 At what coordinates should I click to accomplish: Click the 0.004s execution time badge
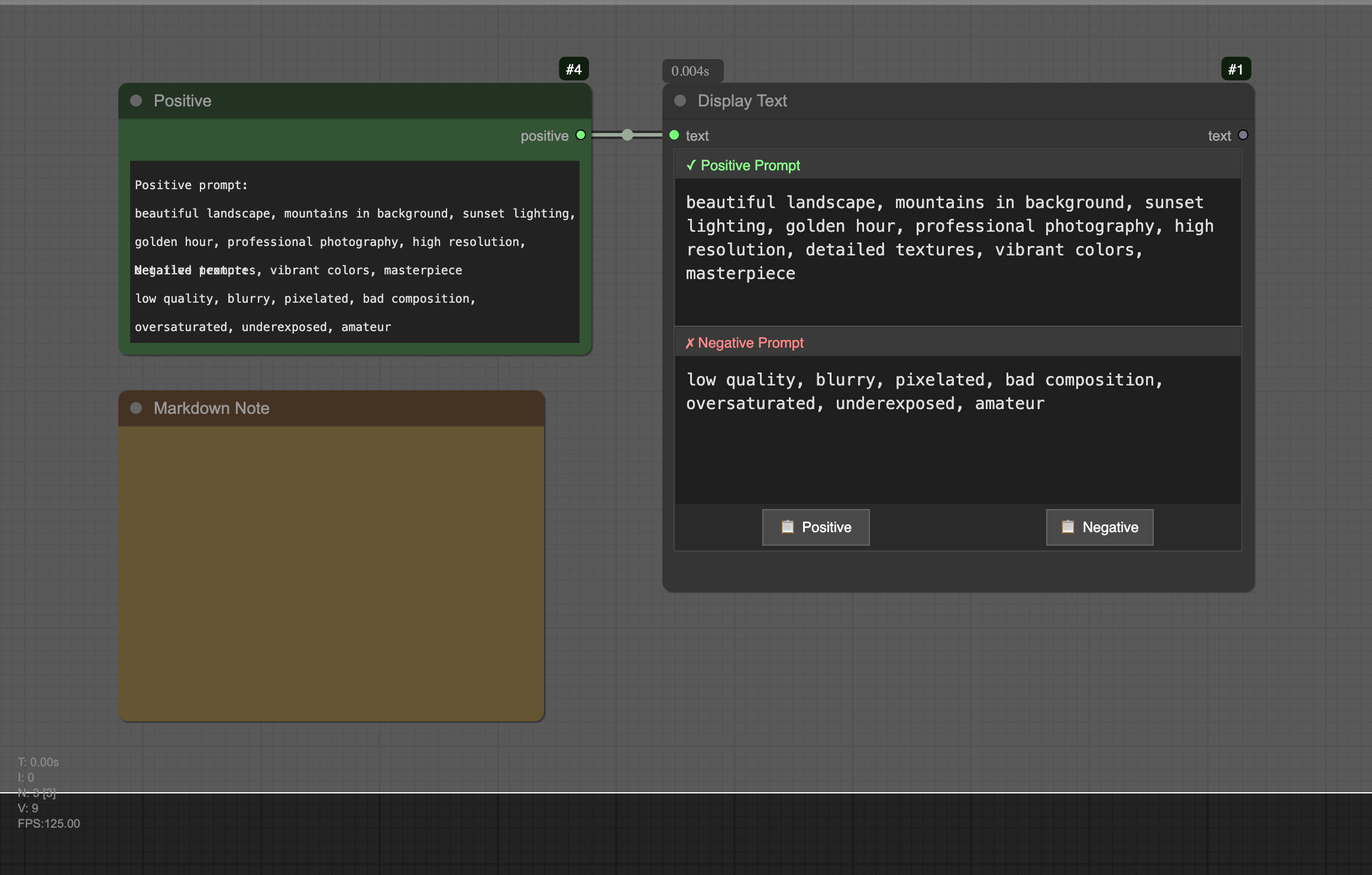click(x=693, y=71)
